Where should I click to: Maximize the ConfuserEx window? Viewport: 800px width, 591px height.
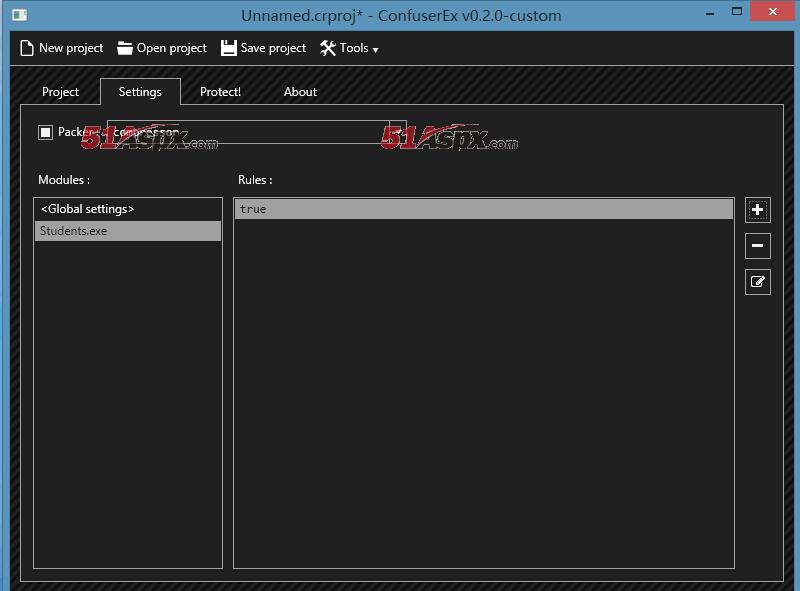click(737, 11)
